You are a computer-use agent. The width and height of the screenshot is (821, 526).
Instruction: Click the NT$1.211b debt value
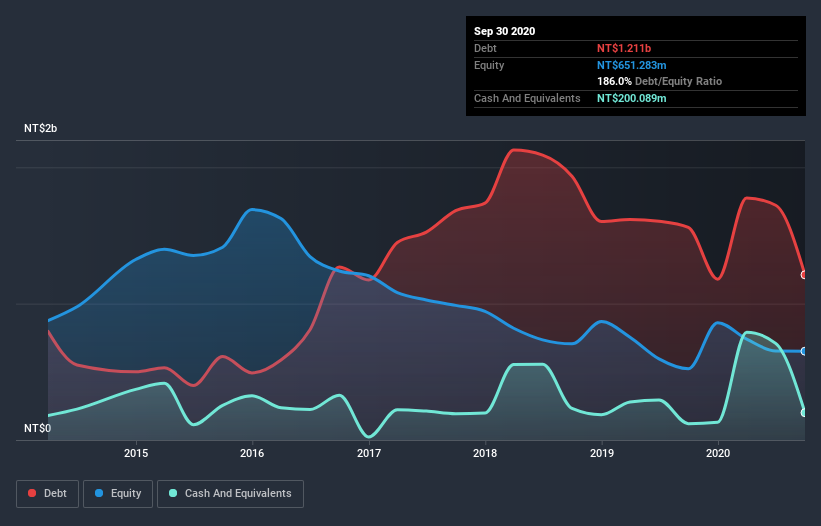[x=624, y=48]
